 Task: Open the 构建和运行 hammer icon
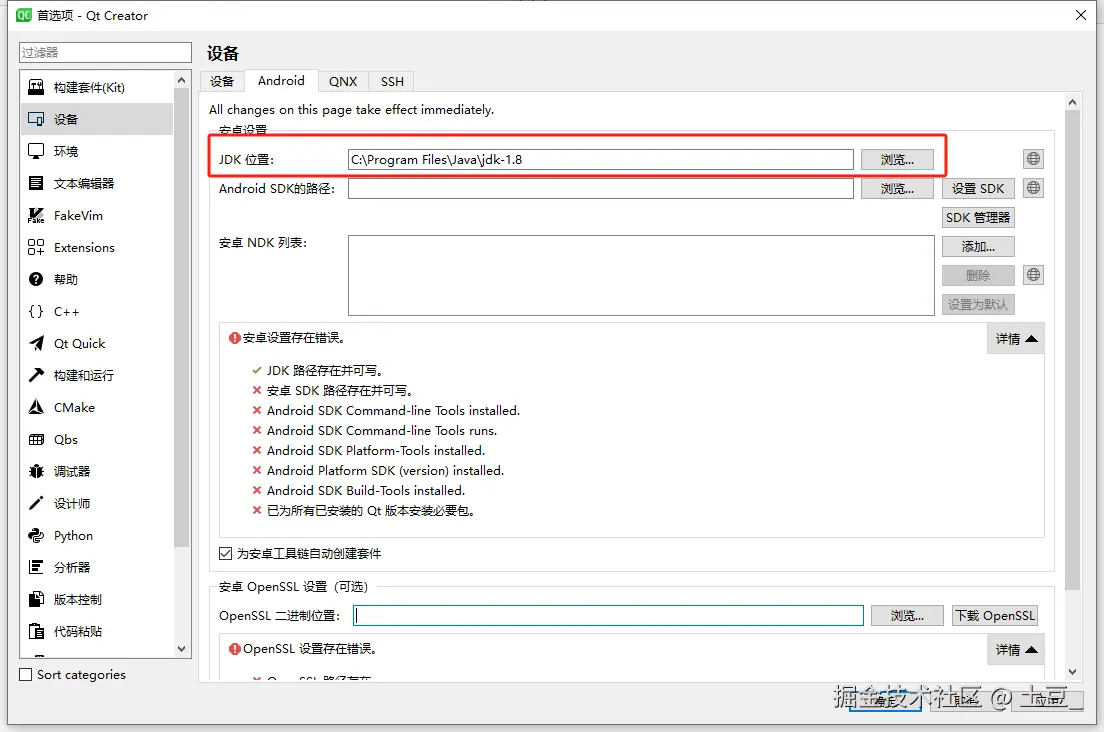click(36, 375)
